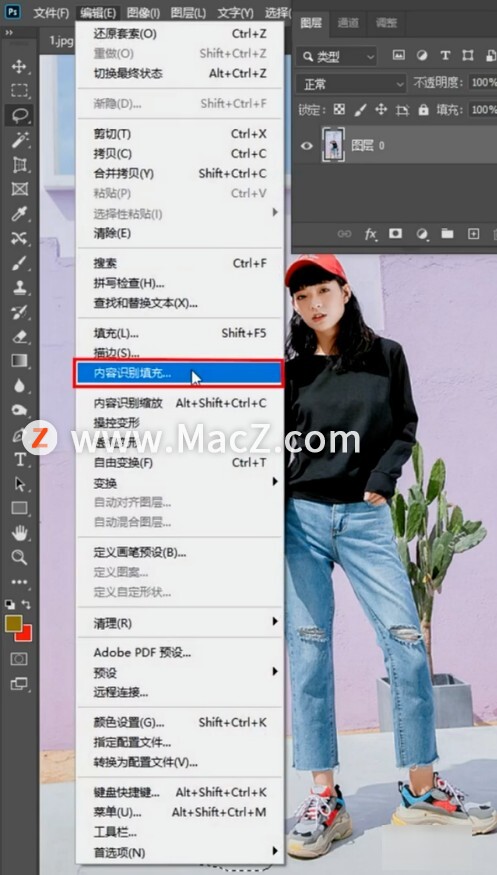497x875 pixels.
Task: Select the History Brush tool
Action: click(19, 312)
